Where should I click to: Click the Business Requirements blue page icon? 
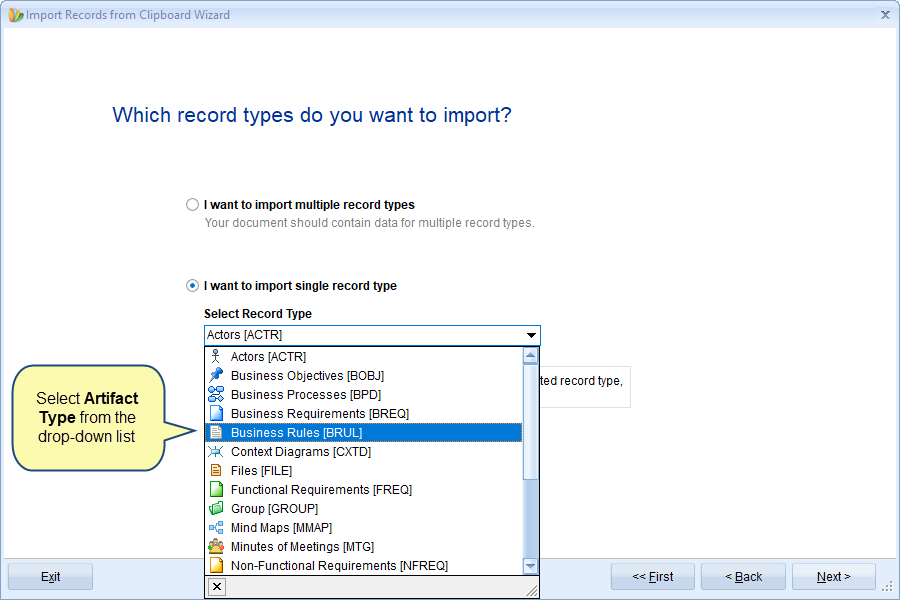coord(216,413)
